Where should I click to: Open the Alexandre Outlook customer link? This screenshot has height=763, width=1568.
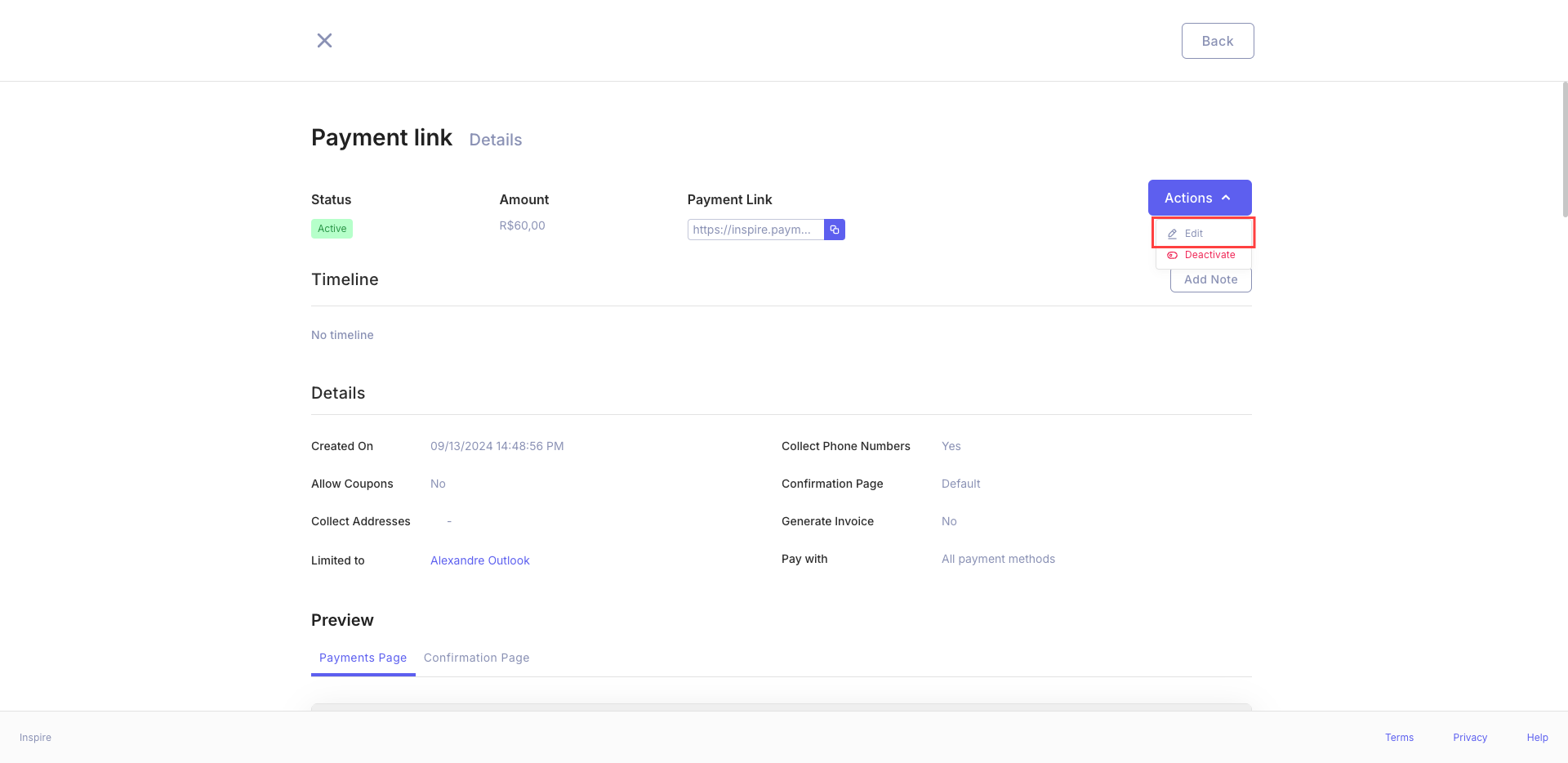[x=480, y=560]
